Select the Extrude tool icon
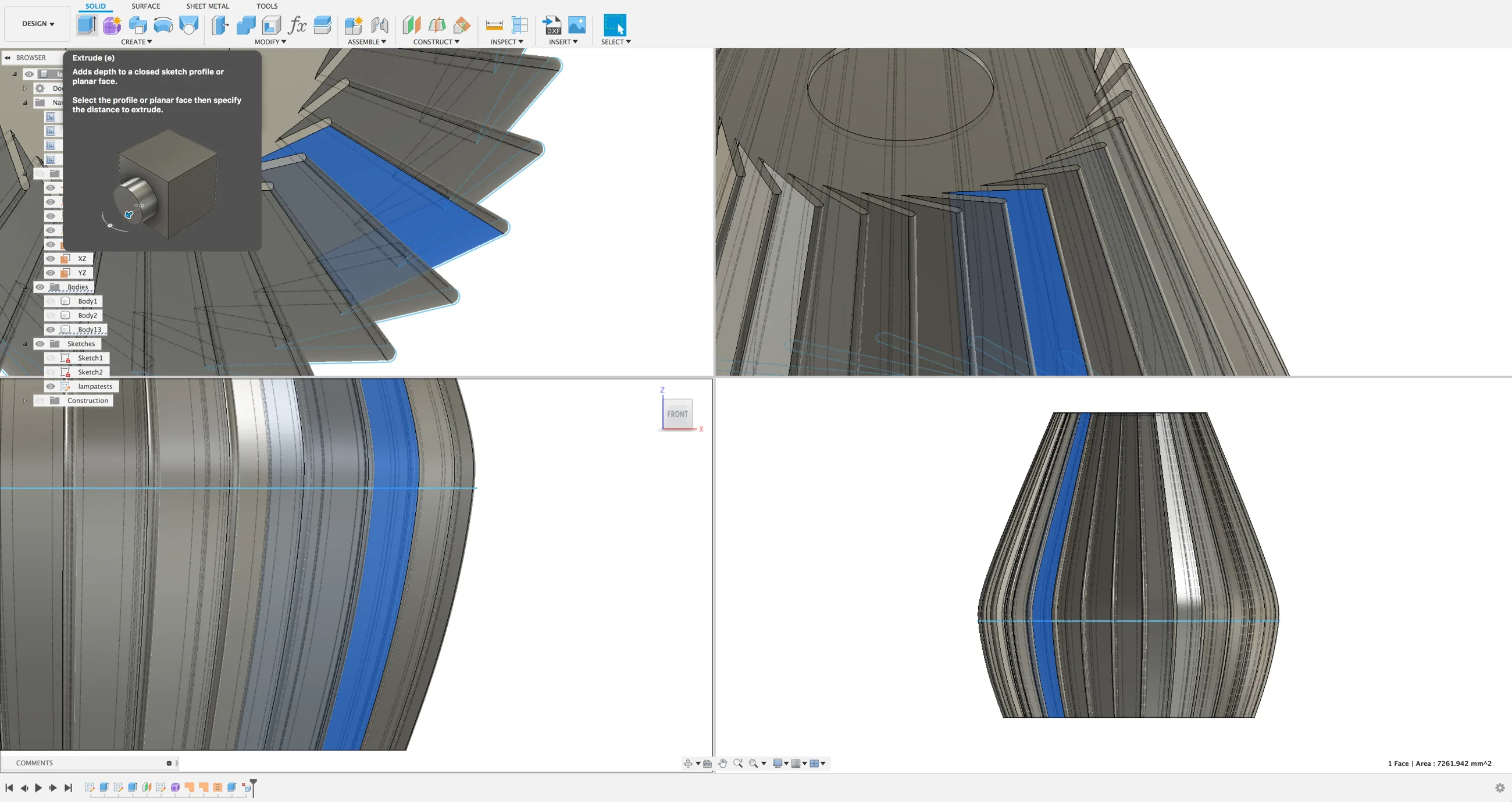 [87, 25]
